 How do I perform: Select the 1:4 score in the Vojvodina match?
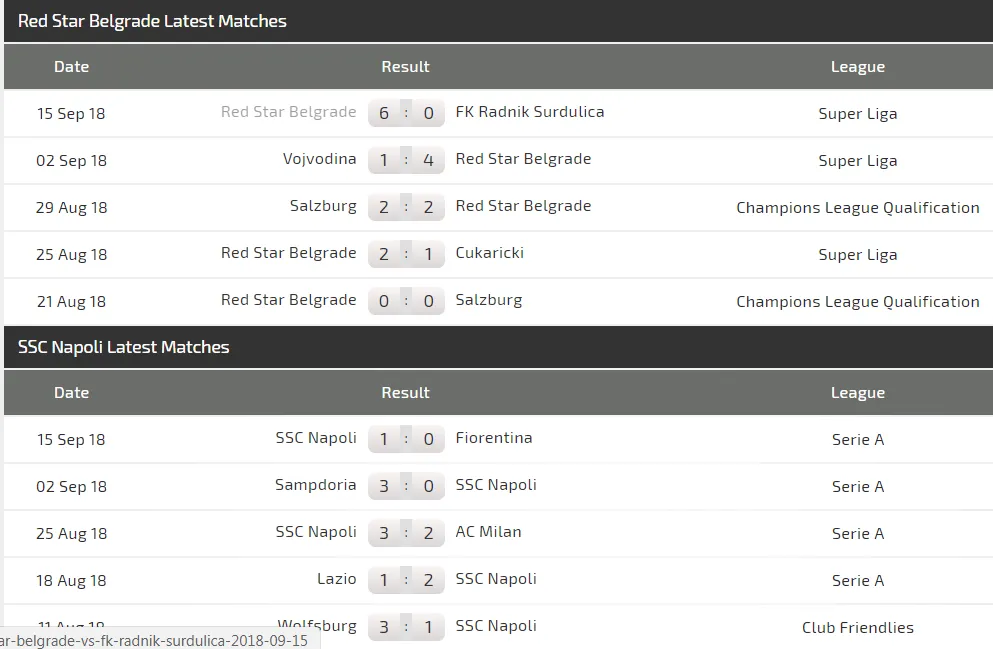click(406, 160)
